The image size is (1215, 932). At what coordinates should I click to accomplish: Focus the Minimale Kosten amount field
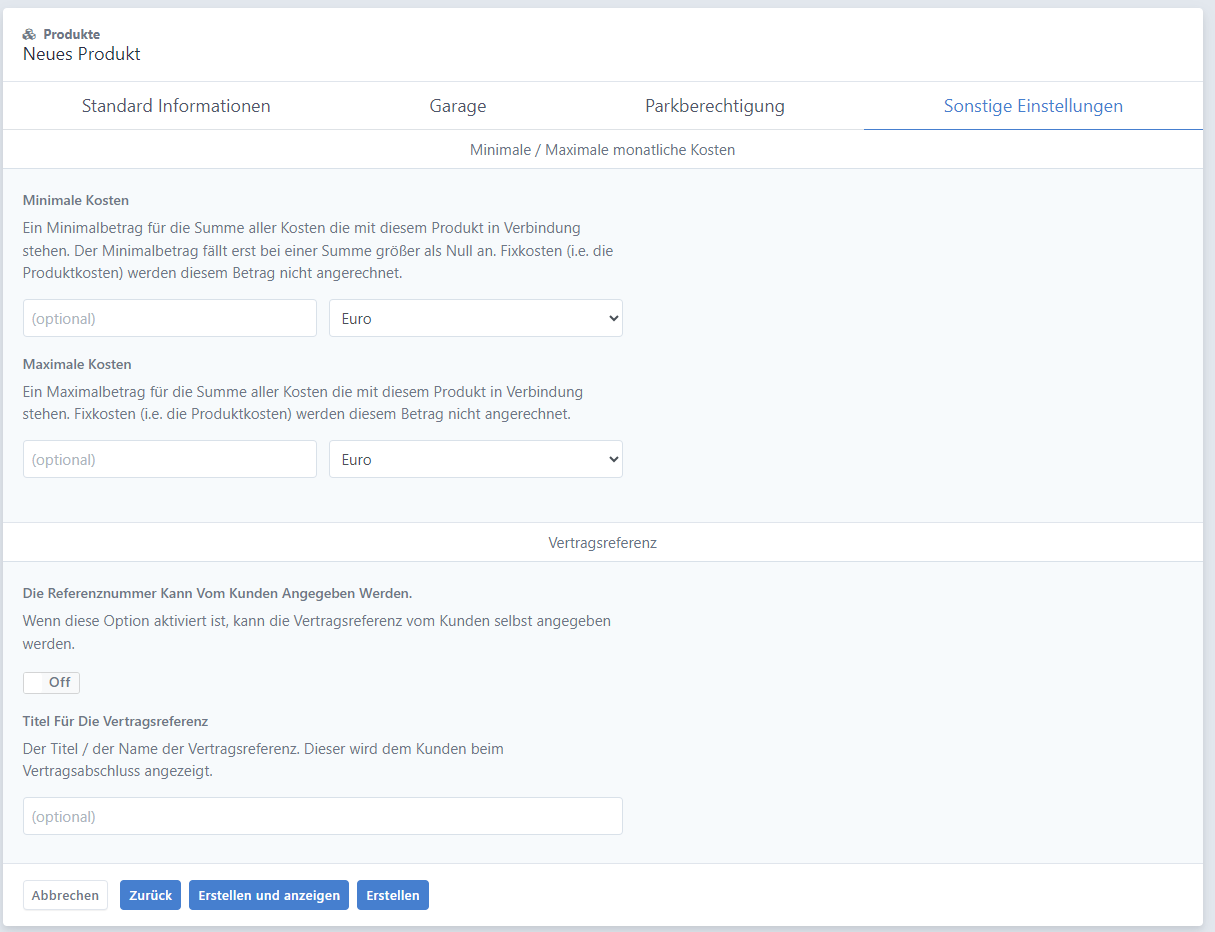coord(170,318)
